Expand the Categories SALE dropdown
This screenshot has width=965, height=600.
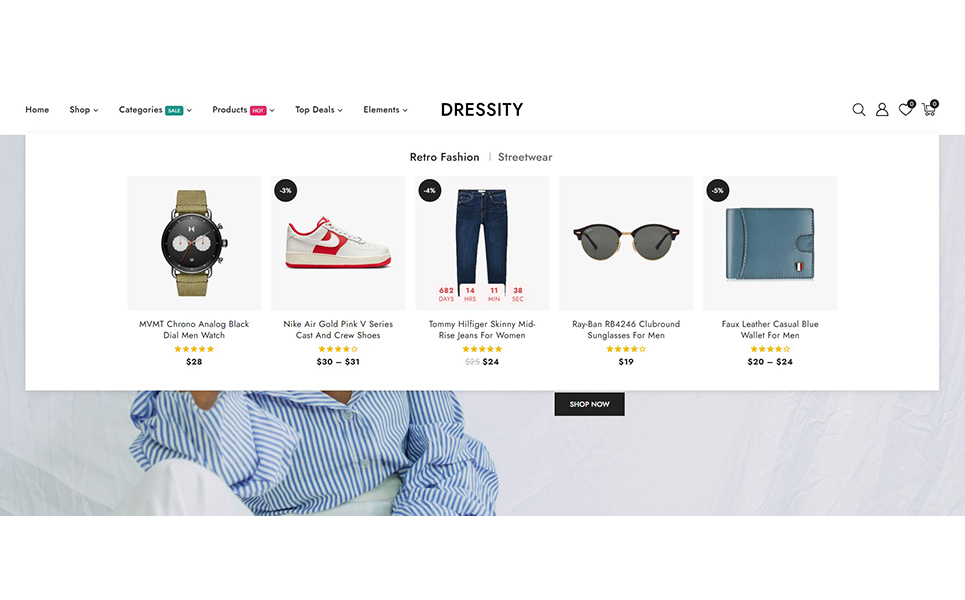pos(155,110)
